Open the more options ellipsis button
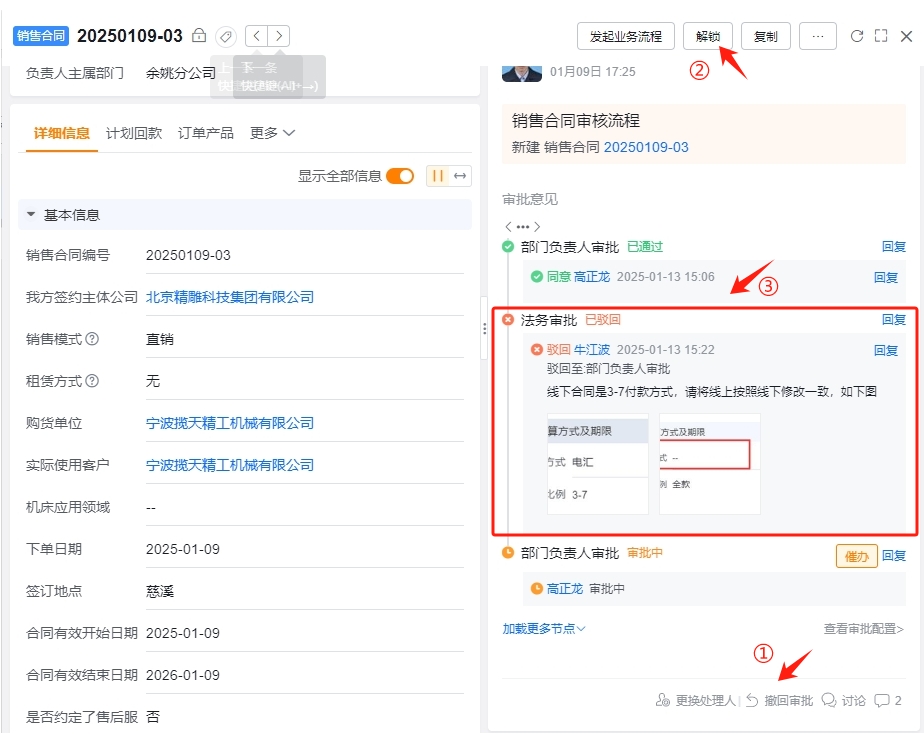This screenshot has width=924, height=734. click(x=817, y=36)
